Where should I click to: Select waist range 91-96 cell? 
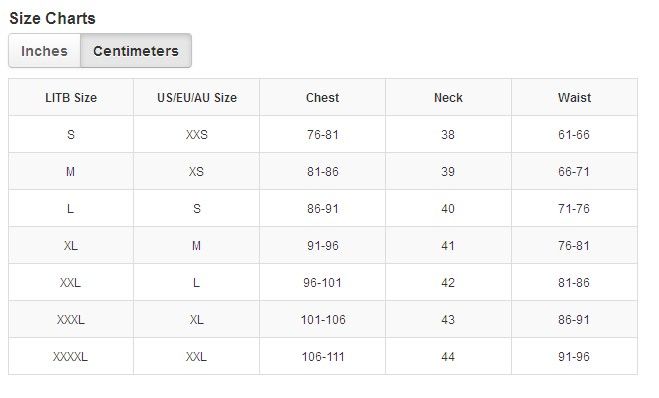click(575, 356)
